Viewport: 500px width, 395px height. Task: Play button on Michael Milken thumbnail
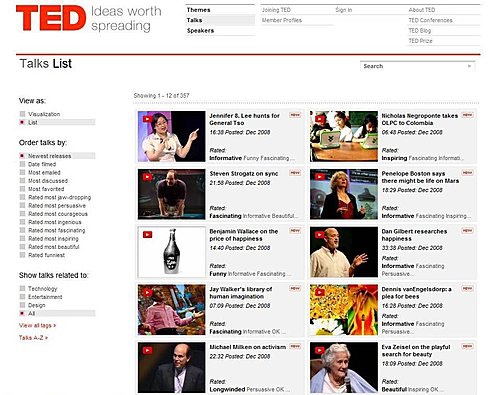(x=147, y=350)
